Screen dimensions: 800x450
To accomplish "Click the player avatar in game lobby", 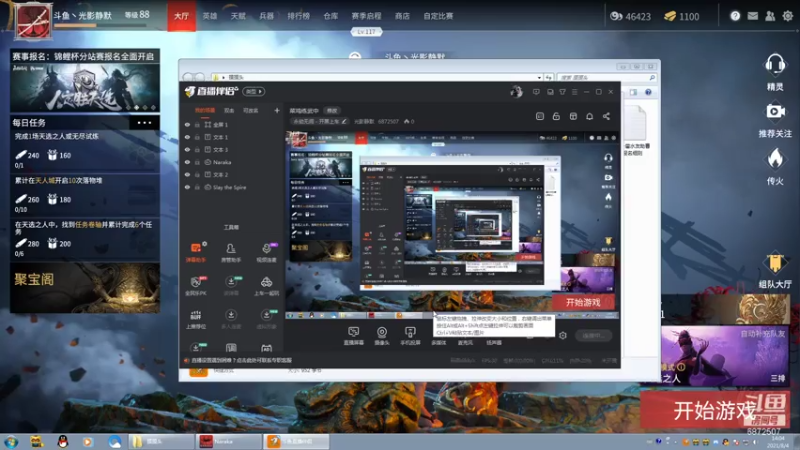I will pyautogui.click(x=34, y=21).
